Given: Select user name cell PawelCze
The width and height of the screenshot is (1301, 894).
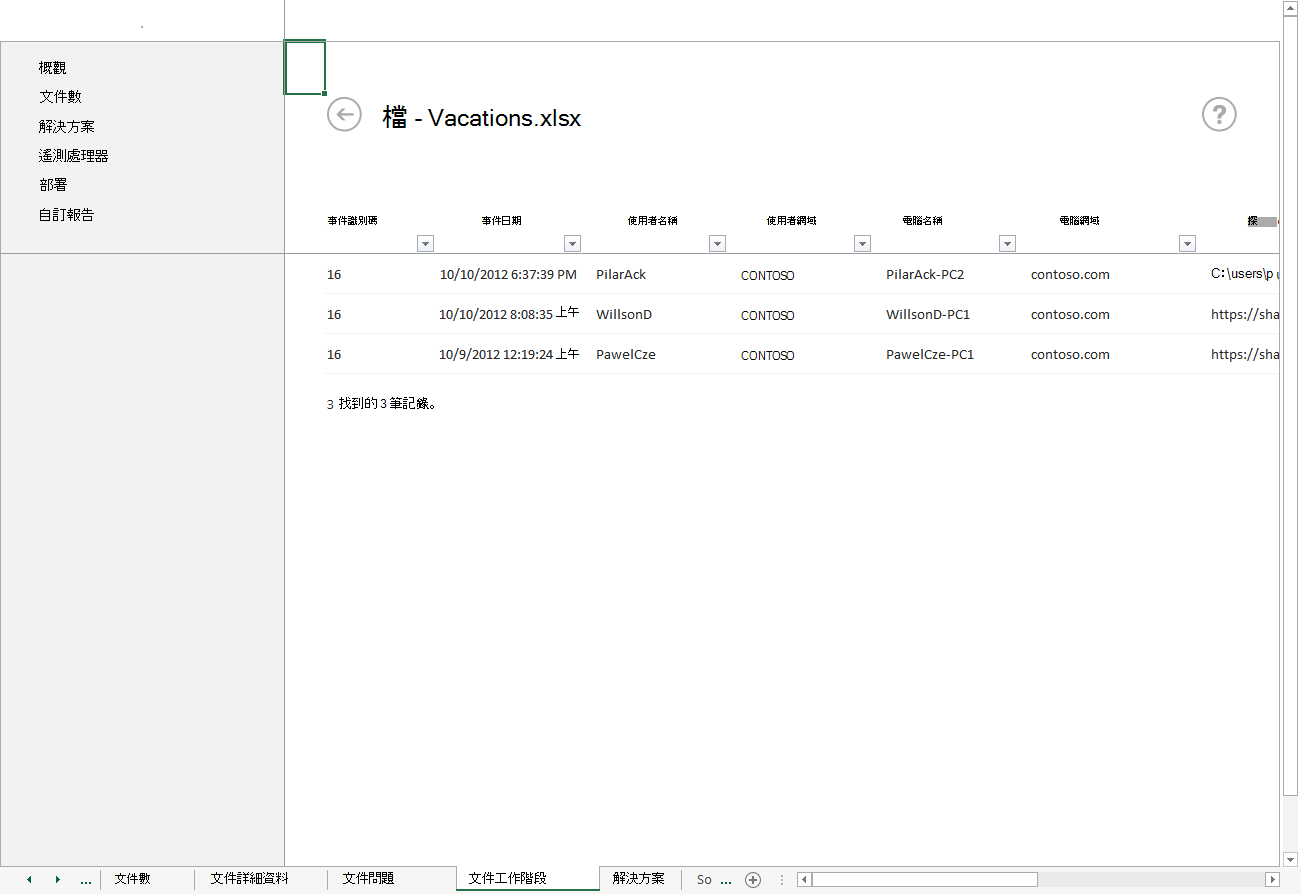Looking at the screenshot, I should (626, 354).
